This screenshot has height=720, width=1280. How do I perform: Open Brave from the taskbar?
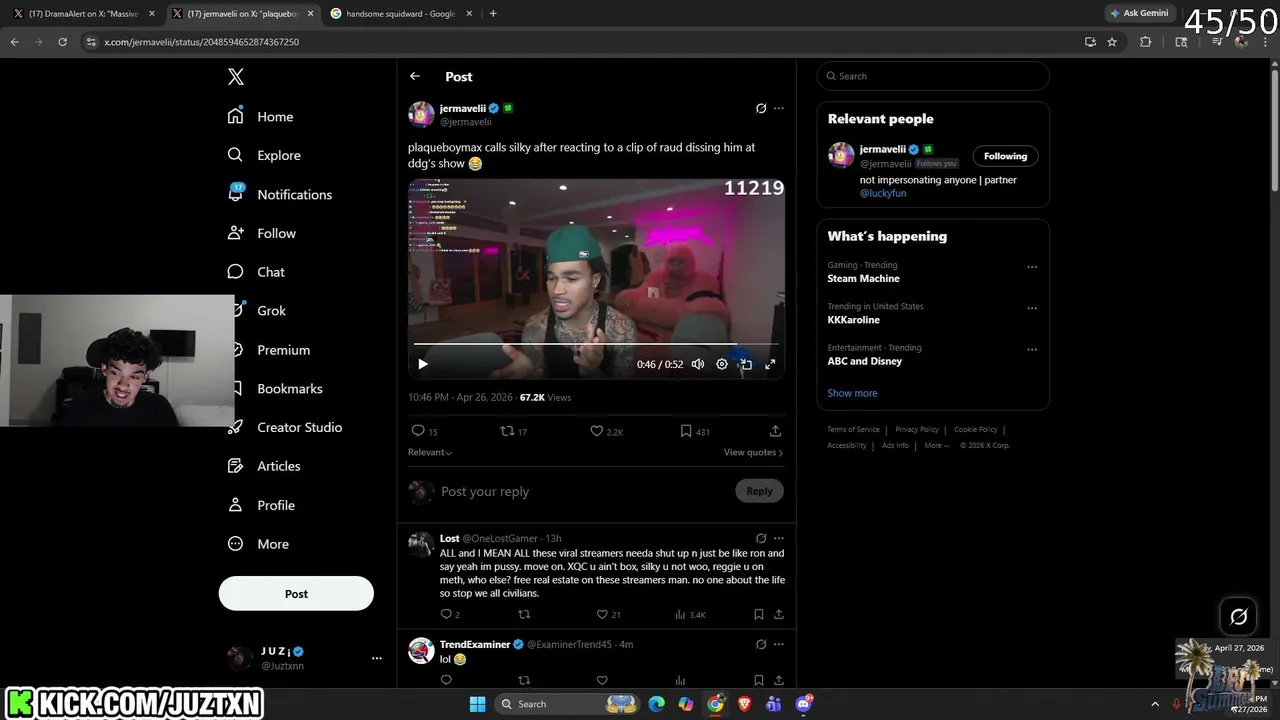[744, 704]
